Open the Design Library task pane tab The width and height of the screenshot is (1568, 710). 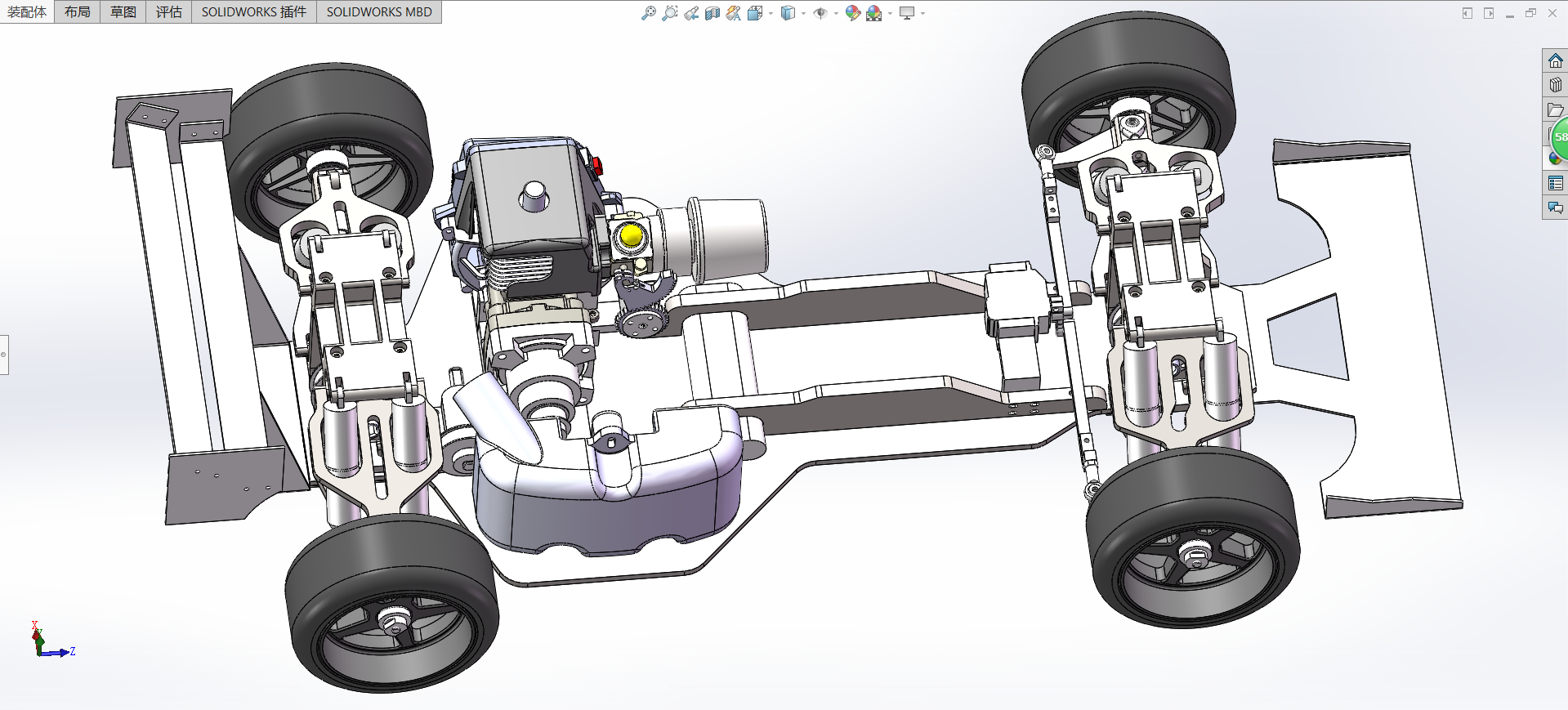[1555, 85]
